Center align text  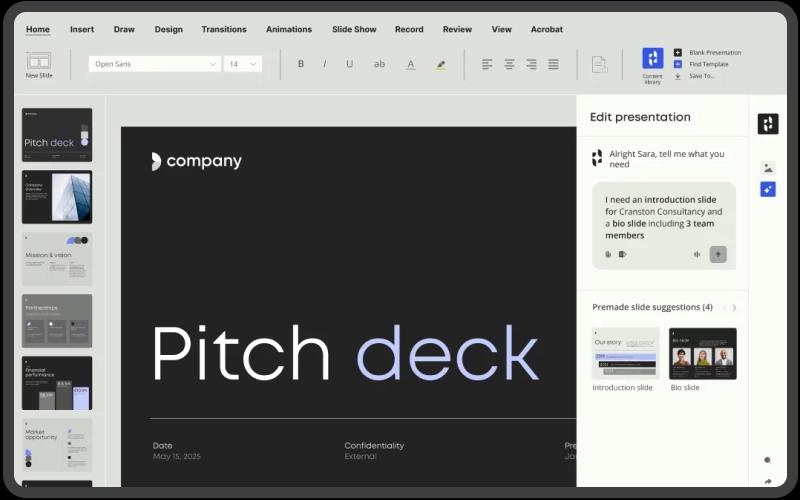(509, 64)
